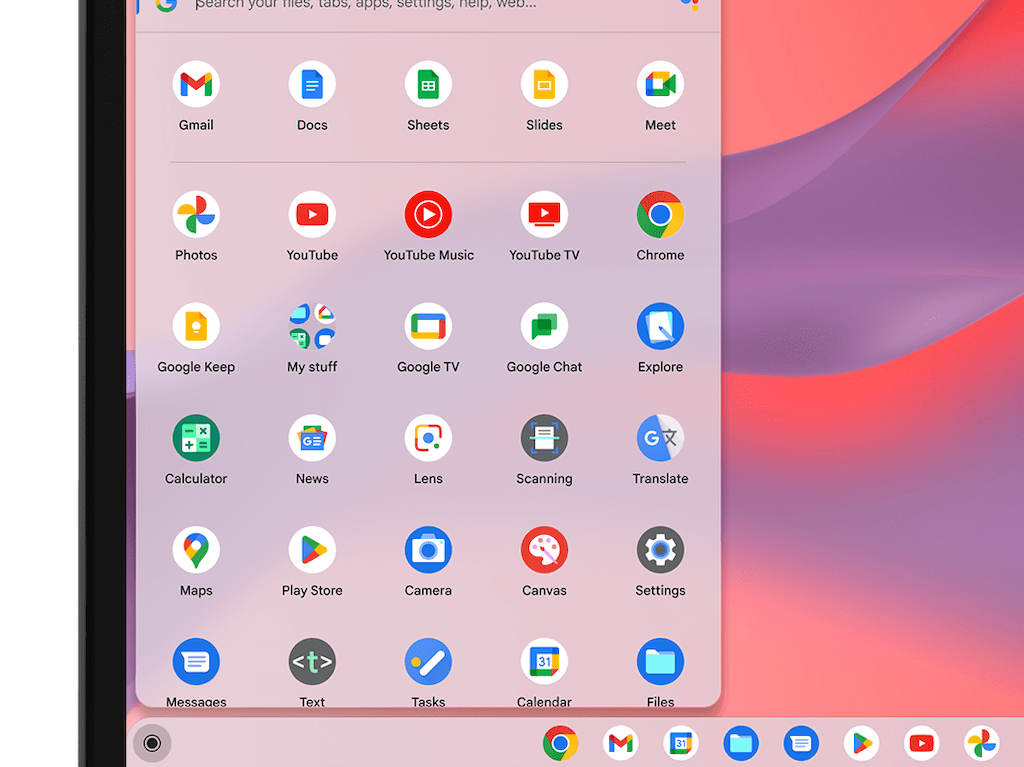The image size is (1024, 767).
Task: Activate Google Assistant icon in search bar
Action: pyautogui.click(x=690, y=5)
